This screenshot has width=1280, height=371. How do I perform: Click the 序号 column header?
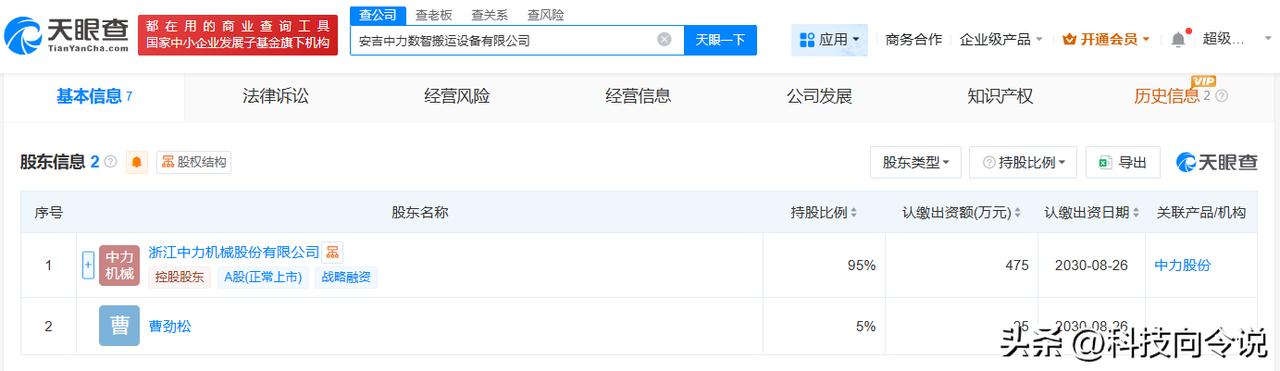tap(49, 212)
